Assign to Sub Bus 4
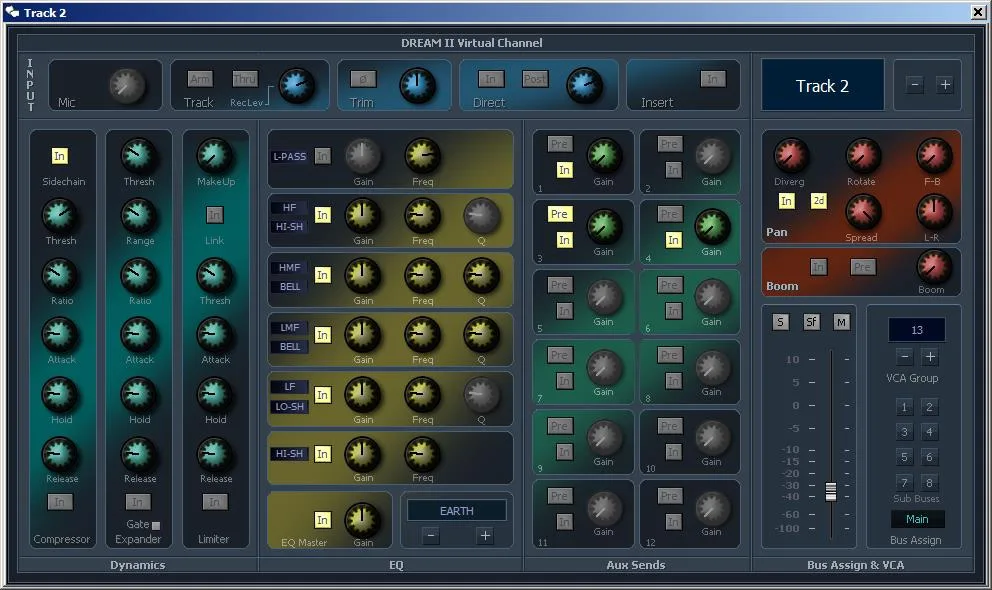This screenshot has width=992, height=590. click(x=929, y=432)
